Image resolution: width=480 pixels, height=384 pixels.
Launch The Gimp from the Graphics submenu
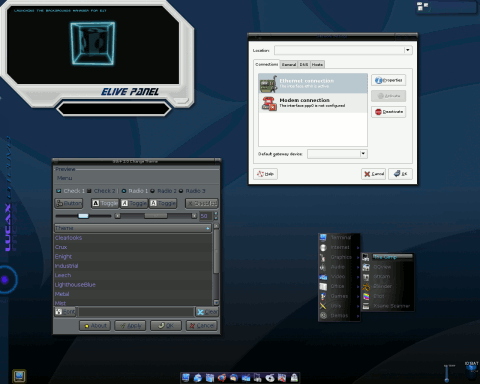click(388, 257)
